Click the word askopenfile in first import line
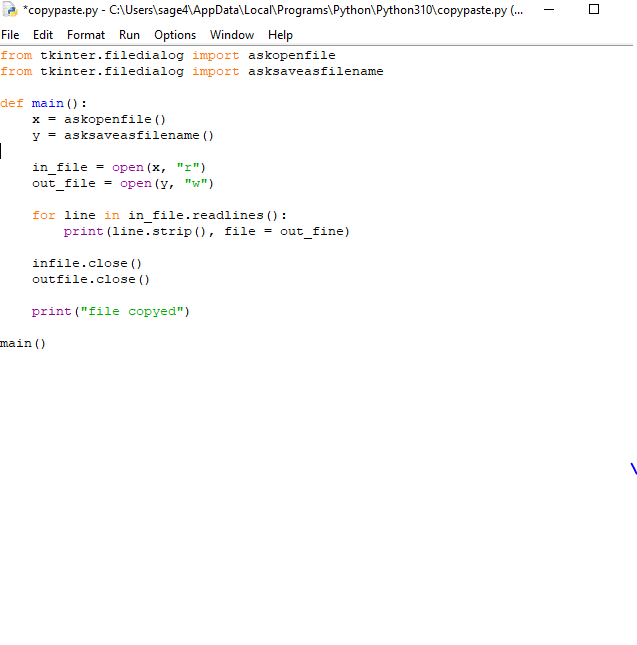Screen dimensions: 637x645 coord(292,55)
